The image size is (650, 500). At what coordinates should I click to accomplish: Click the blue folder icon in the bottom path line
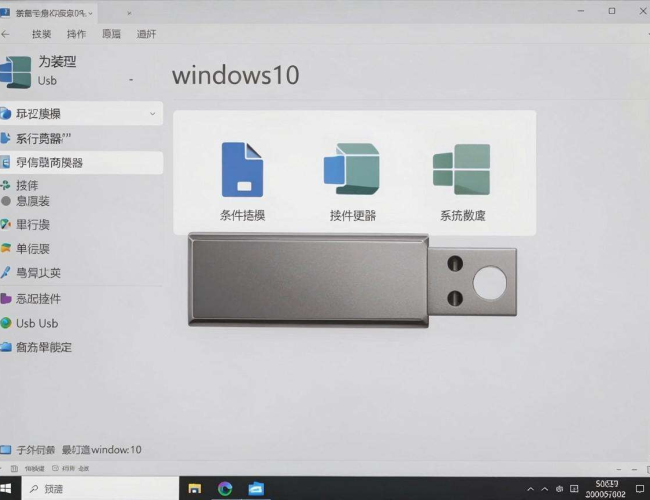point(5,449)
